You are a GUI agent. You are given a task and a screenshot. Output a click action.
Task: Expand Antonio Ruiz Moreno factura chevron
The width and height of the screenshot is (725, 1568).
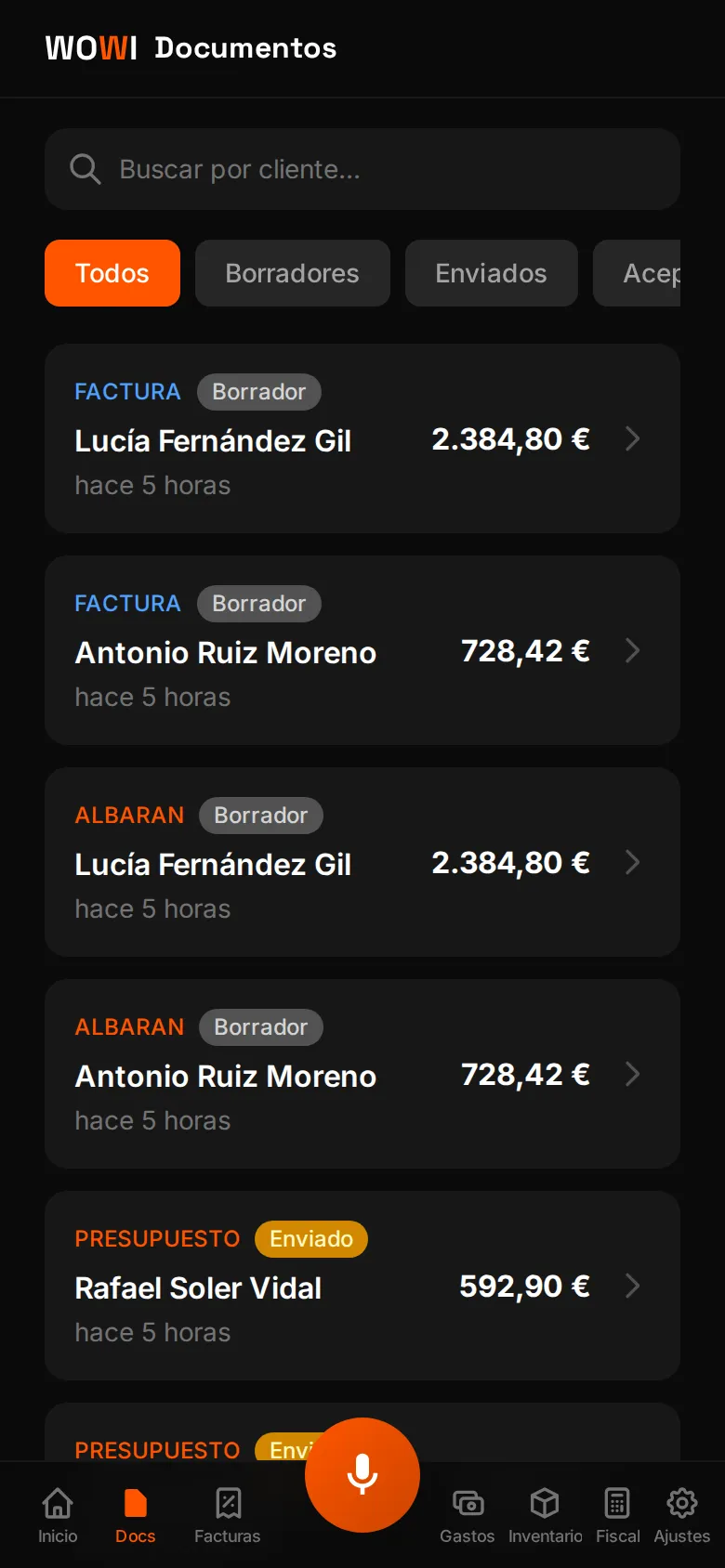[633, 650]
